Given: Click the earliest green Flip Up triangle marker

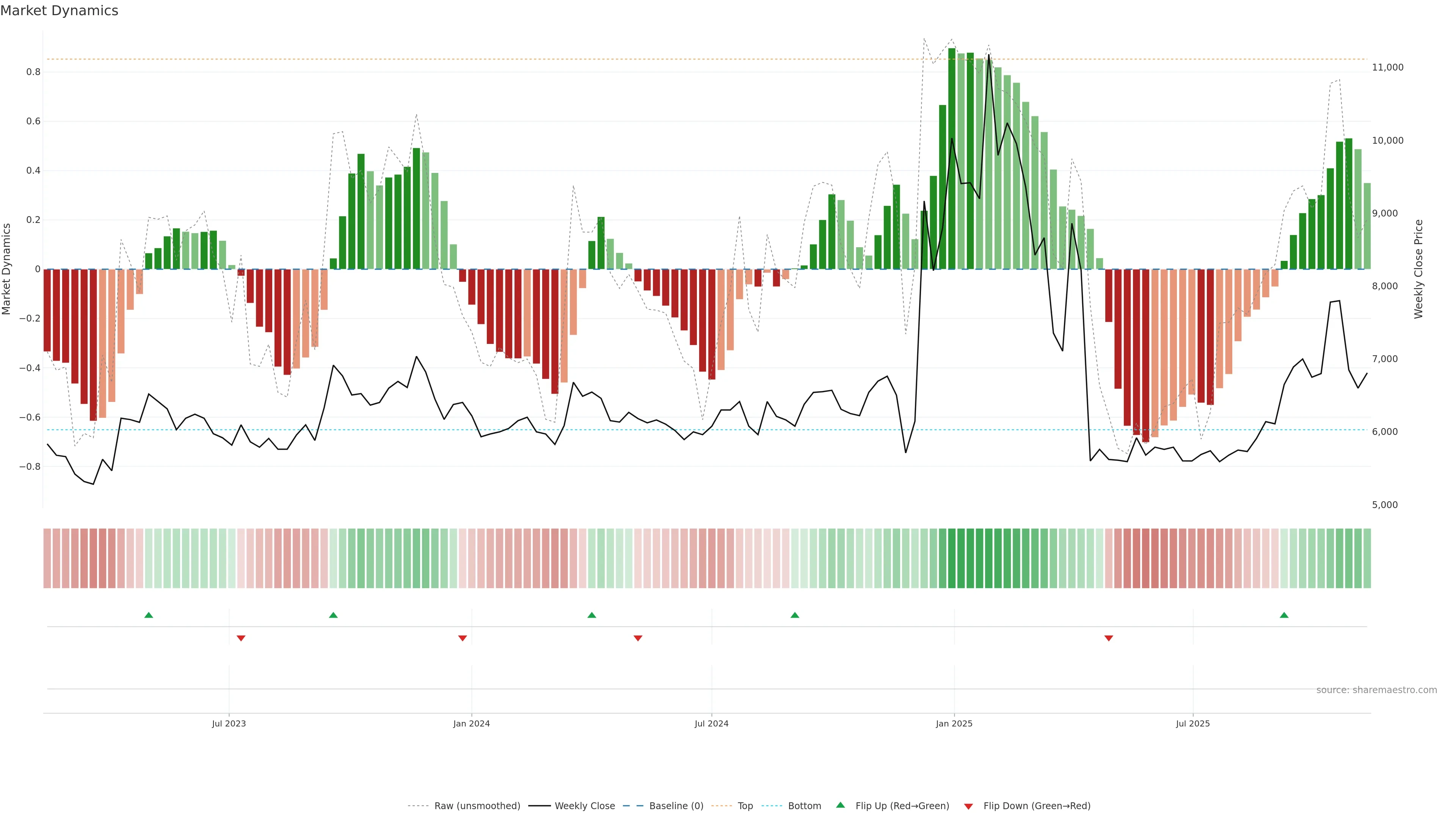Looking at the screenshot, I should (149, 615).
